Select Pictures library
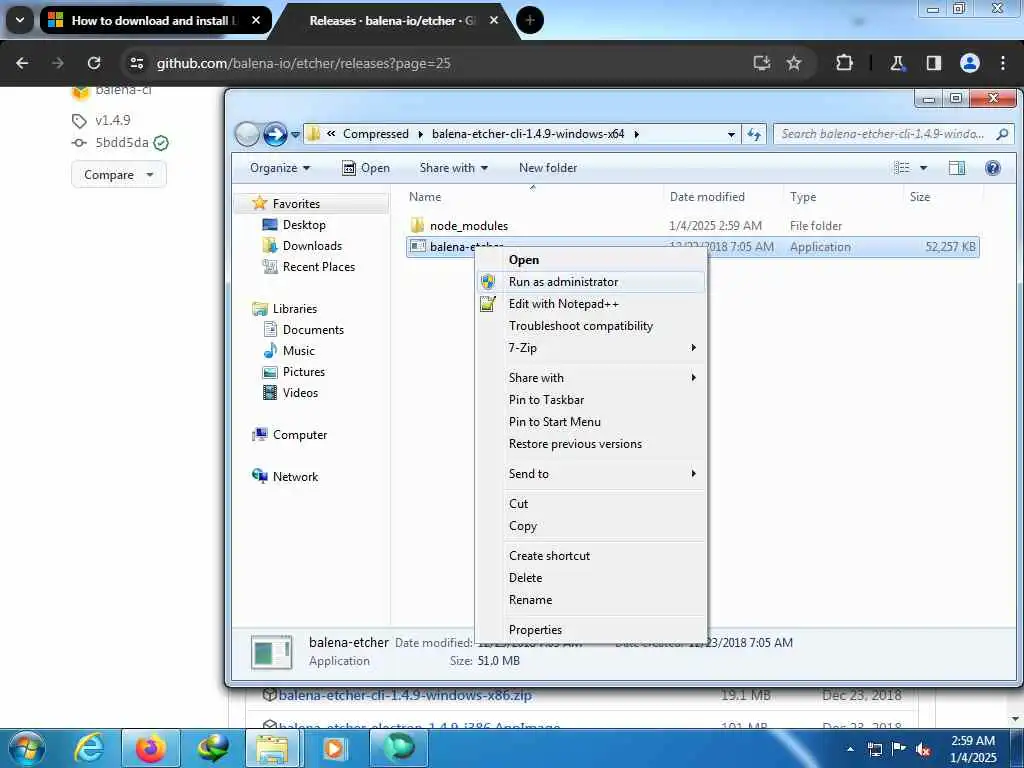Viewport: 1024px width, 768px height. (x=303, y=372)
